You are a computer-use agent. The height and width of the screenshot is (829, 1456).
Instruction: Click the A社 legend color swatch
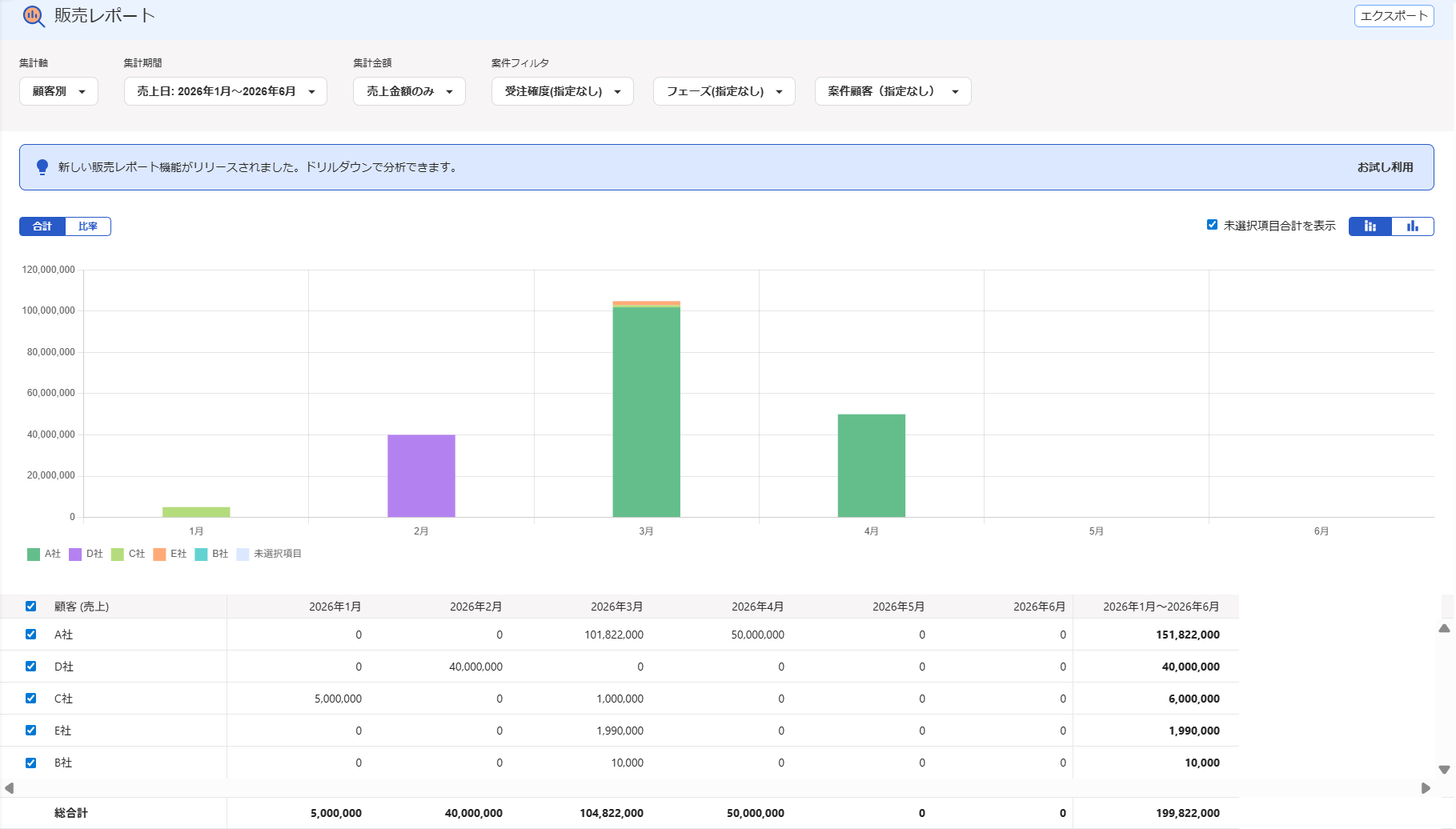tap(34, 554)
